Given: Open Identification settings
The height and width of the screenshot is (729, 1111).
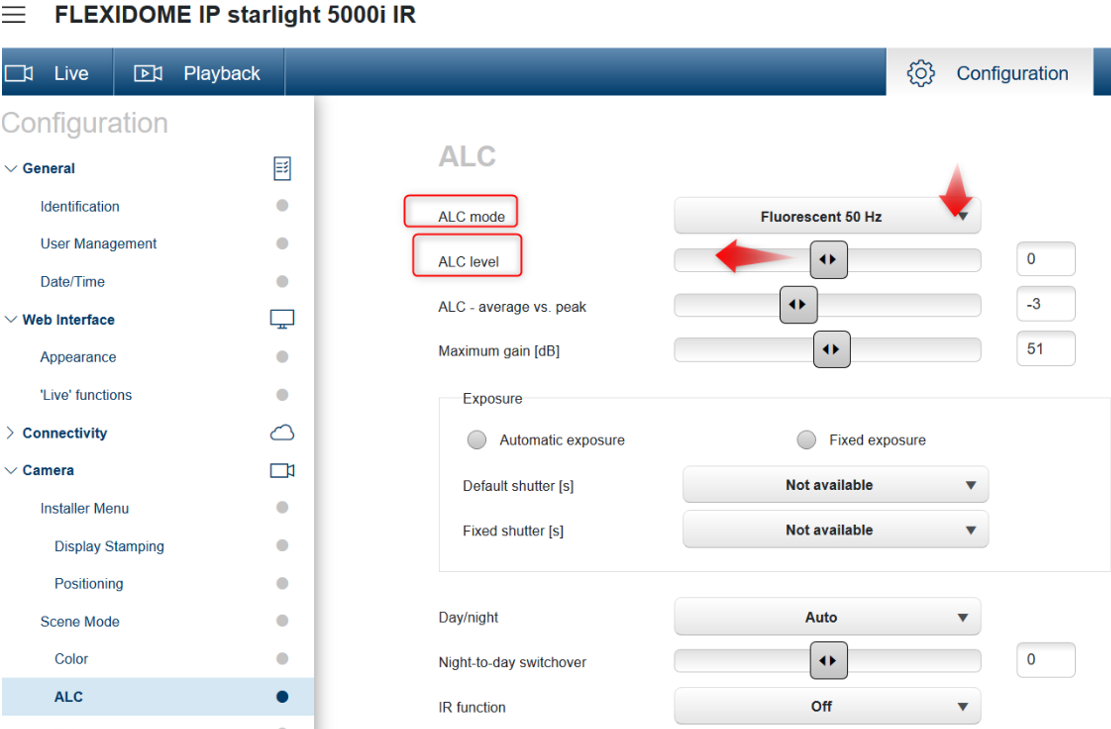Looking at the screenshot, I should [x=79, y=206].
